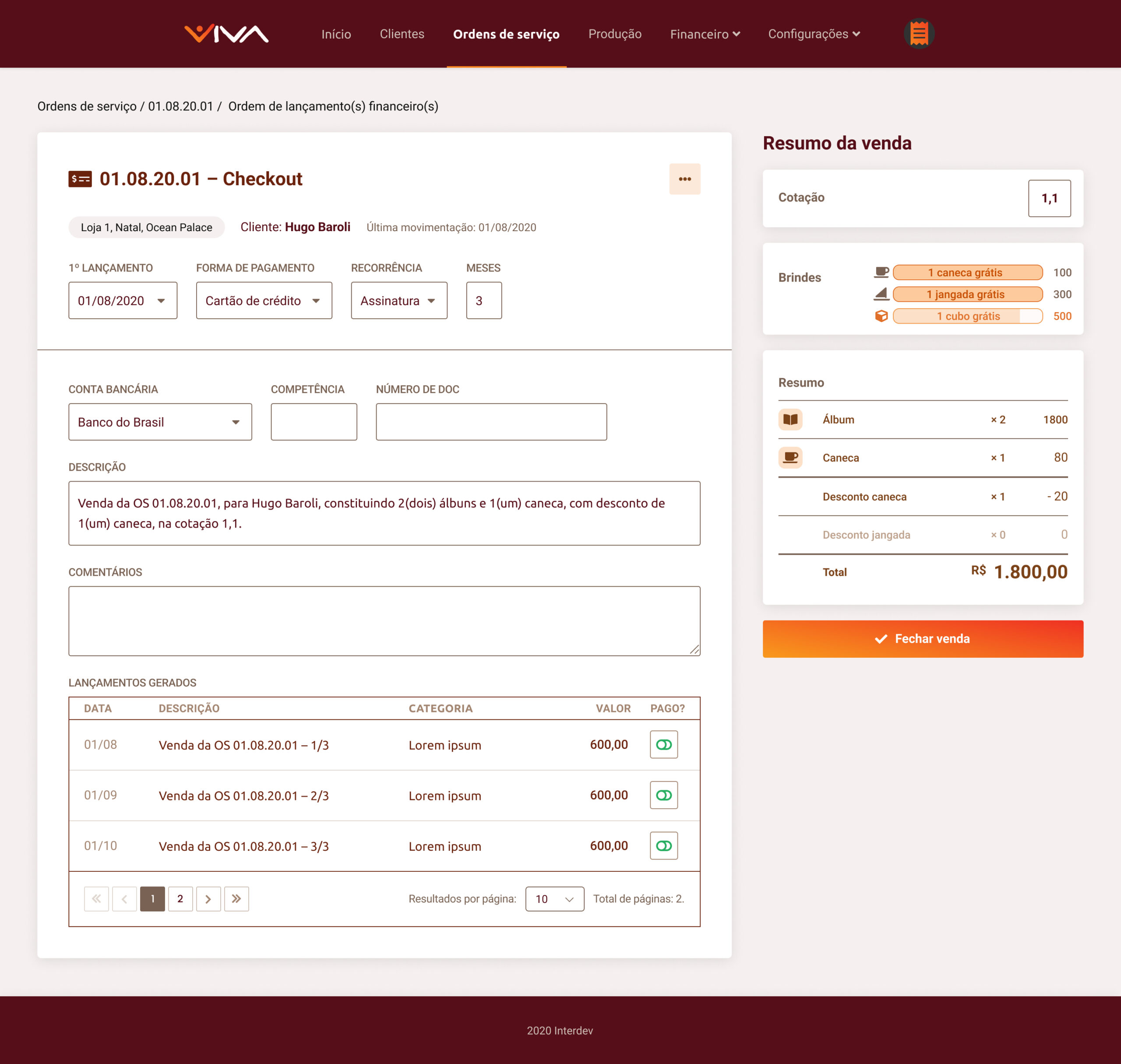This screenshot has width=1121, height=1064.
Task: Click the Desconto caneca row
Action: (923, 497)
